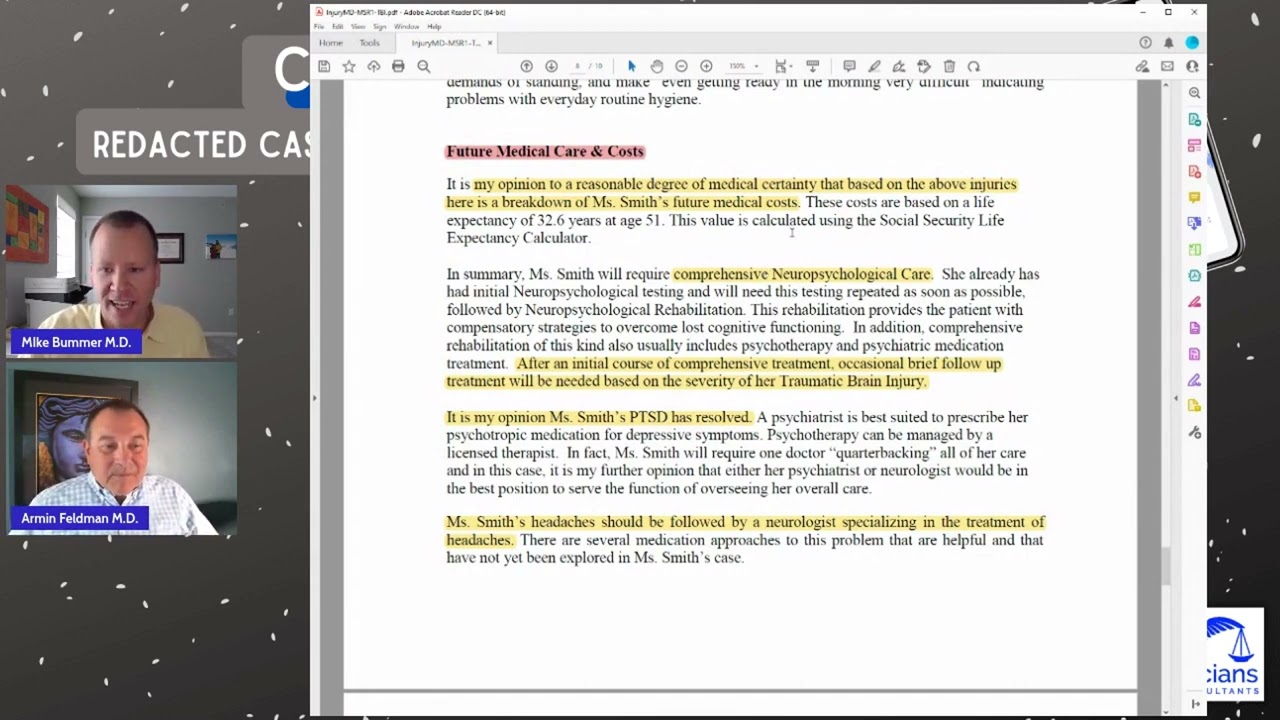Select Mike Bummer M.D. video thumbnail
Viewport: 1280px width, 720px height.
122,271
